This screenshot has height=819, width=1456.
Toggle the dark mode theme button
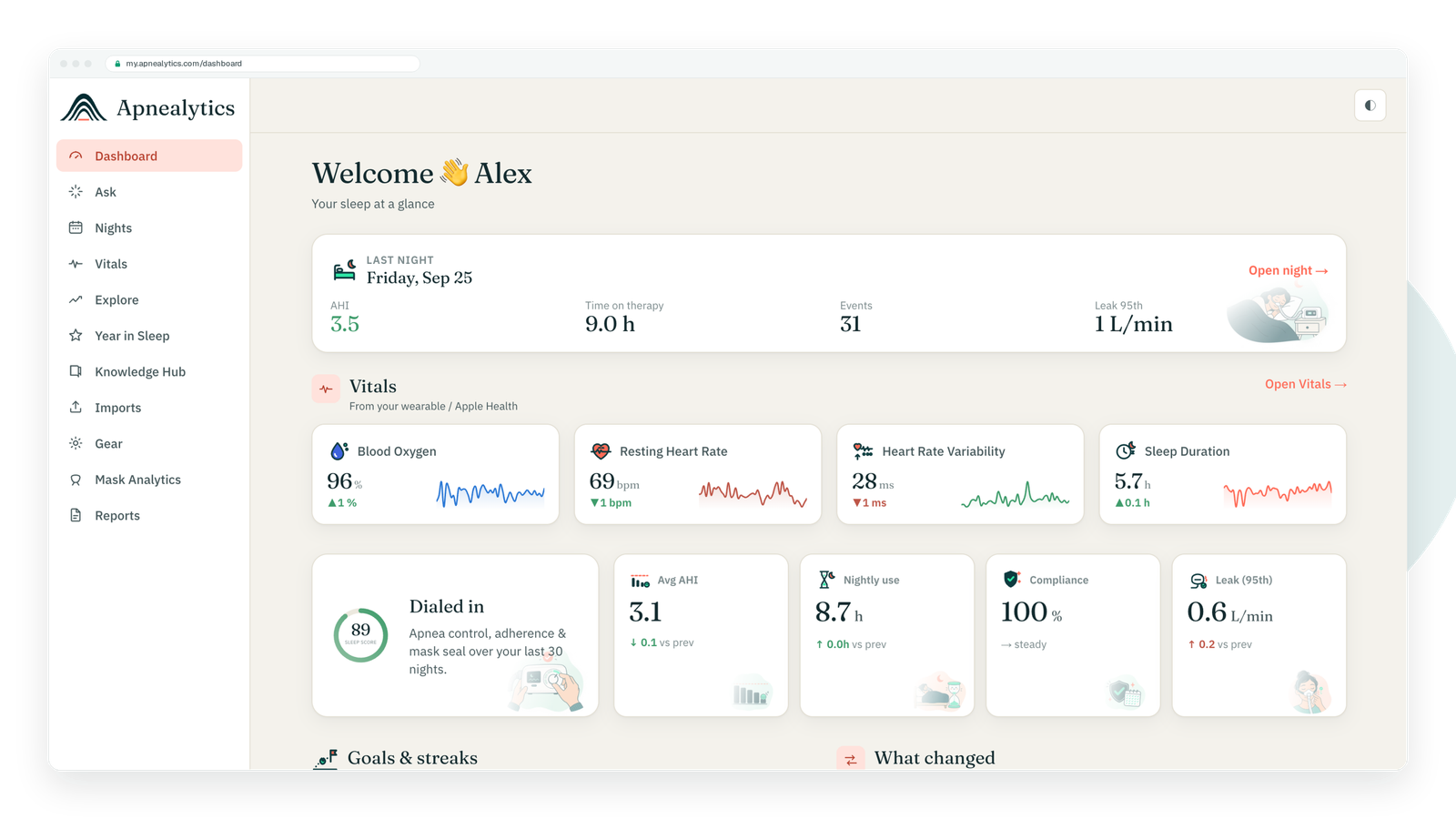pyautogui.click(x=1370, y=106)
